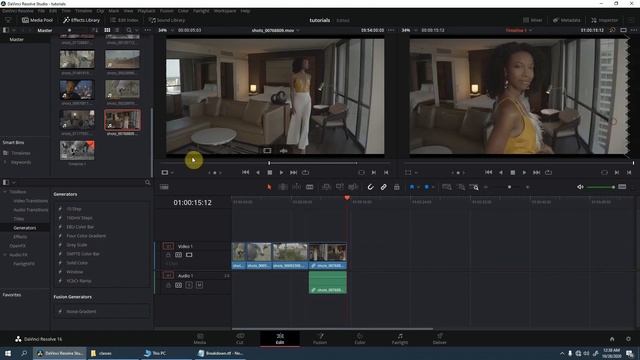Open the Marker color dropdown arrow

[433, 187]
